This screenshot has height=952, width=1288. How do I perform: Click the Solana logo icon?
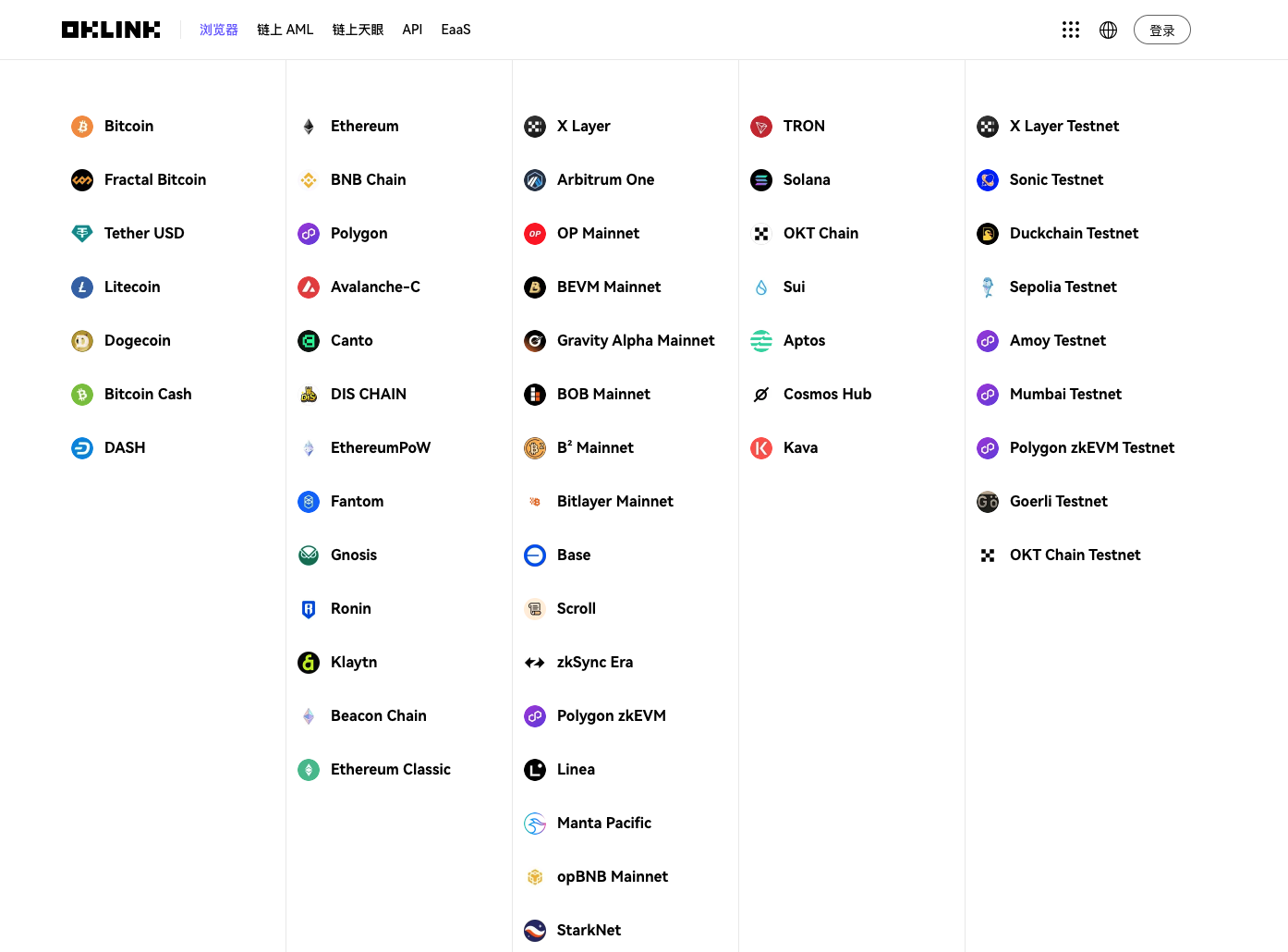coord(761,180)
